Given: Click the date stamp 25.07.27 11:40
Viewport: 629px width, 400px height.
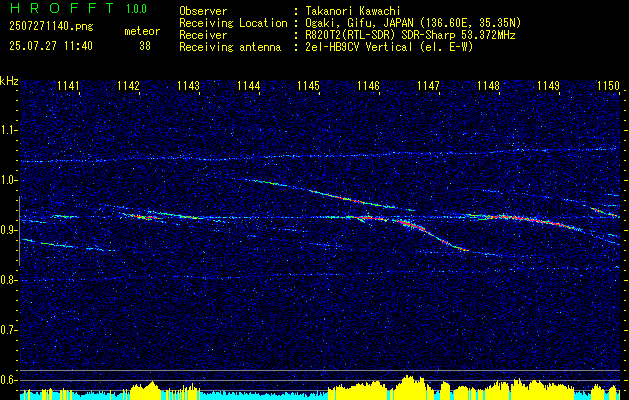Looking at the screenshot, I should pyautogui.click(x=51, y=46).
